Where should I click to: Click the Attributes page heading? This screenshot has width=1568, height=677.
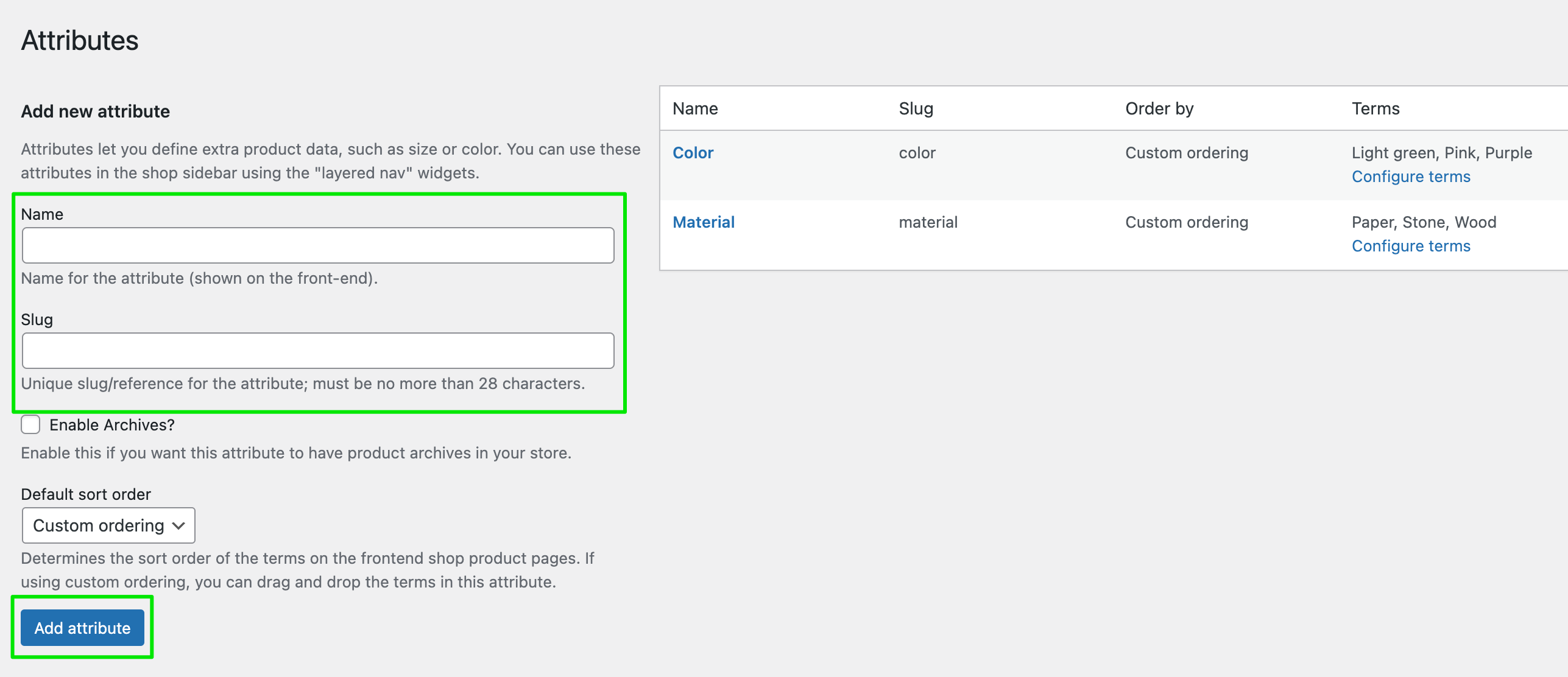(x=79, y=40)
